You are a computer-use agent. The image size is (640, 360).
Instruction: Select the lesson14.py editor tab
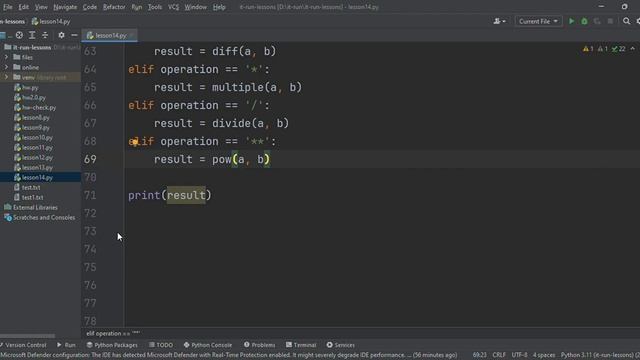[110, 36]
